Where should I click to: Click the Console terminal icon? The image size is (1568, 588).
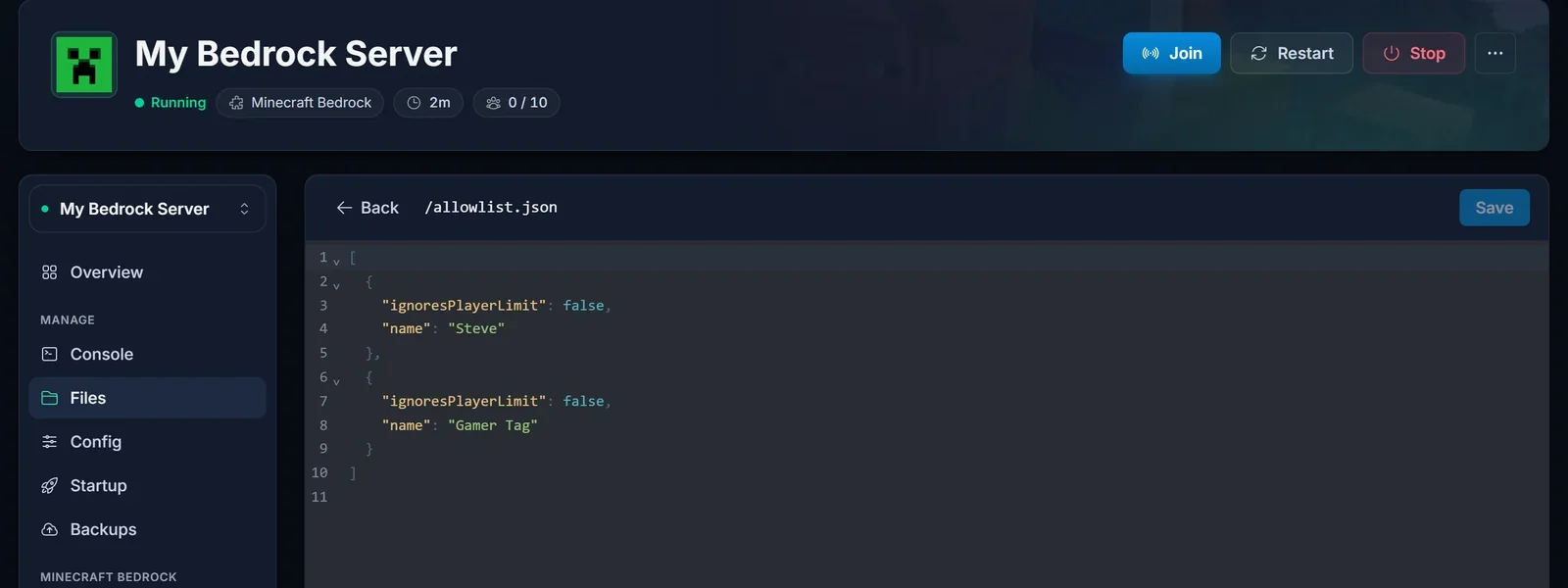tap(50, 355)
